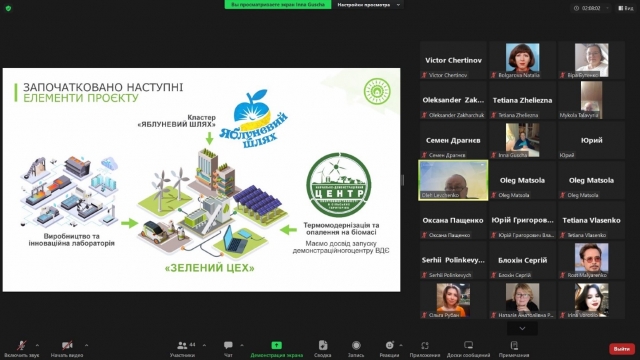Open the Приложения apps icon
Image resolution: width=640 pixels, height=360 pixels.
pos(425,345)
